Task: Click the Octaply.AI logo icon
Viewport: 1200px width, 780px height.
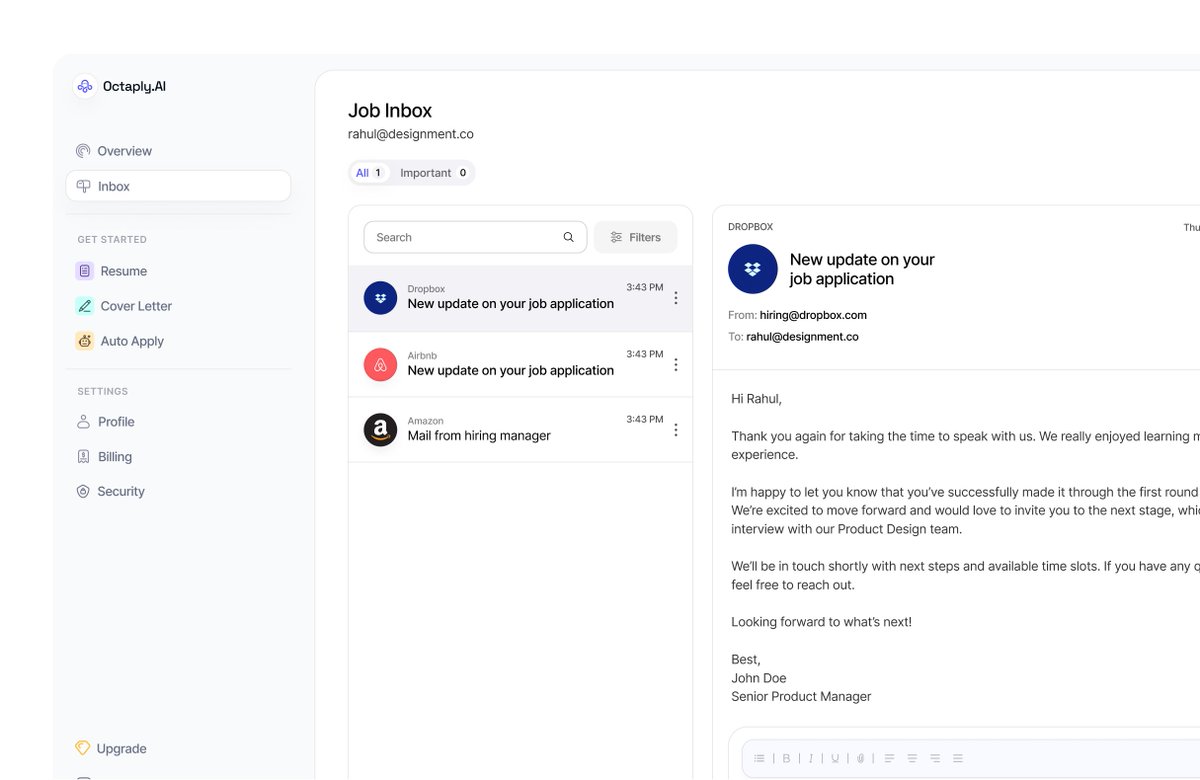Action: 85,87
